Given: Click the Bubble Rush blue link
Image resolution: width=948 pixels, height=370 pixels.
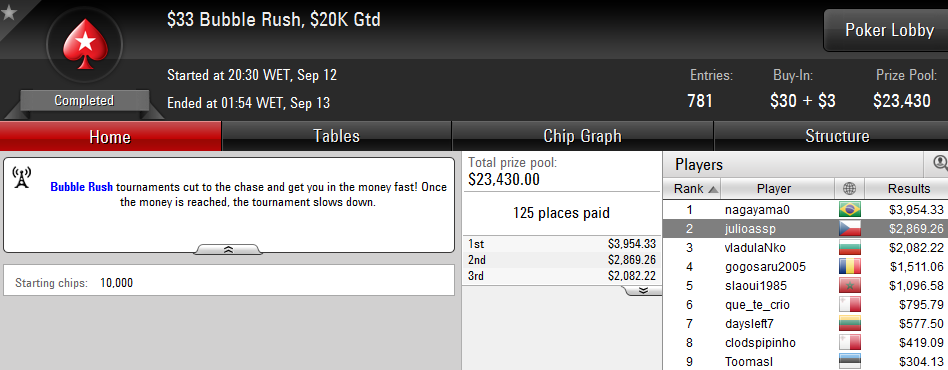Looking at the screenshot, I should pyautogui.click(x=82, y=187).
